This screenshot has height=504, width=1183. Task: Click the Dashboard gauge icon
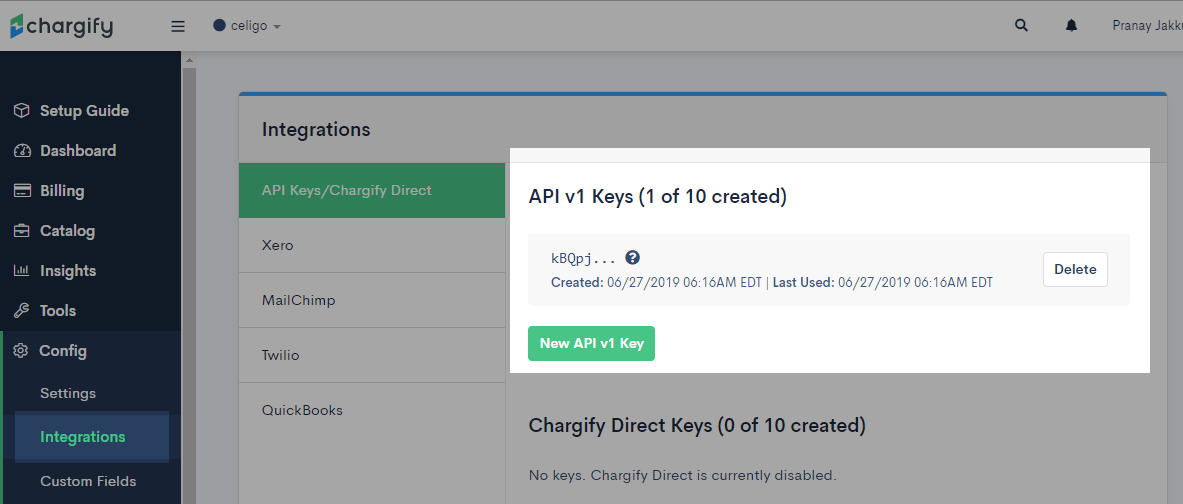click(21, 151)
